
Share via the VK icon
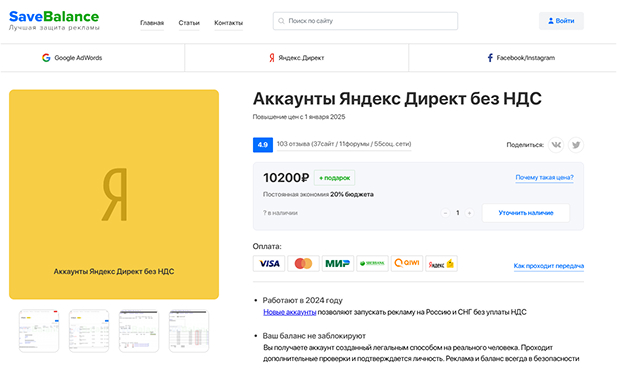(x=556, y=145)
